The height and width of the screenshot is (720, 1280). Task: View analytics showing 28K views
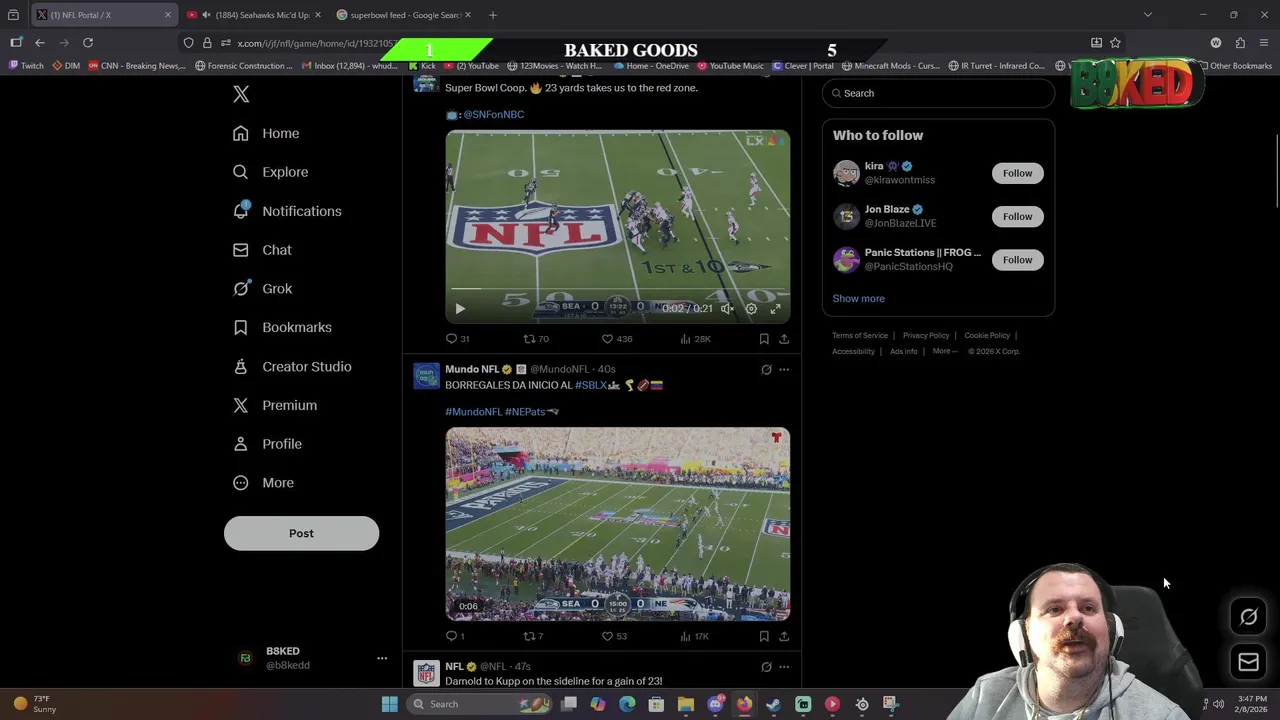click(695, 339)
